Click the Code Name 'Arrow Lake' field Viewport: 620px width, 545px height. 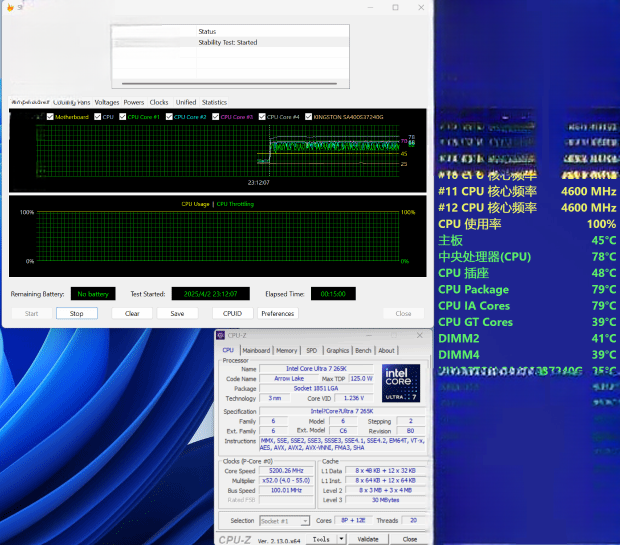coord(289,378)
